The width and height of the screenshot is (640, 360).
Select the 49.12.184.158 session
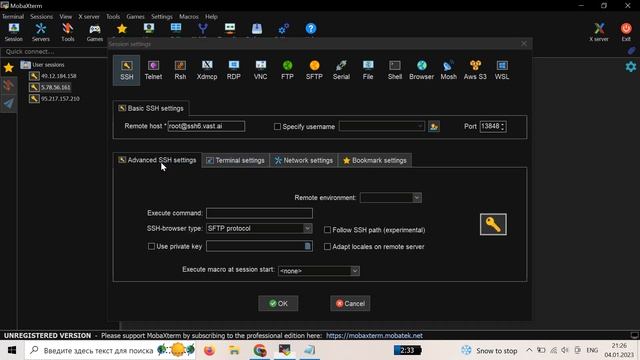click(58, 76)
